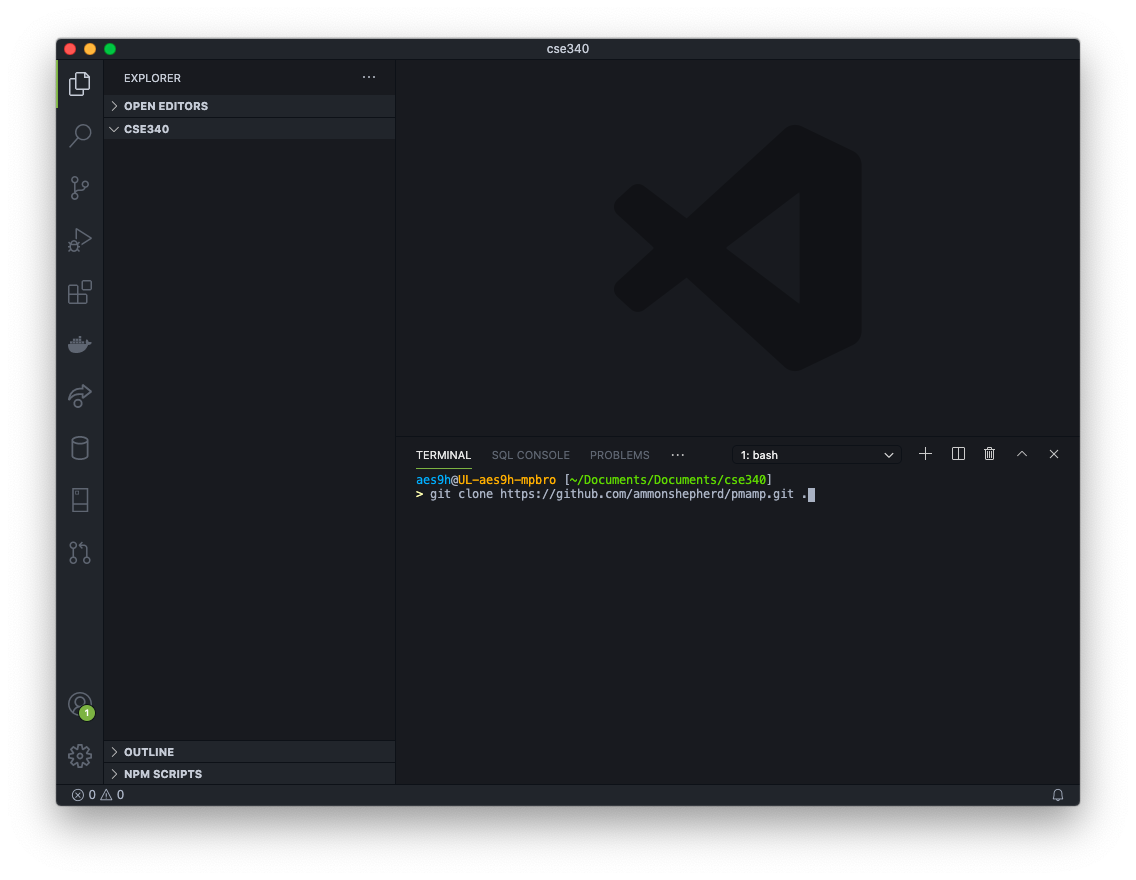The width and height of the screenshot is (1136, 880).
Task: Open the GitHub Pull Requests icon
Action: pyautogui.click(x=80, y=553)
